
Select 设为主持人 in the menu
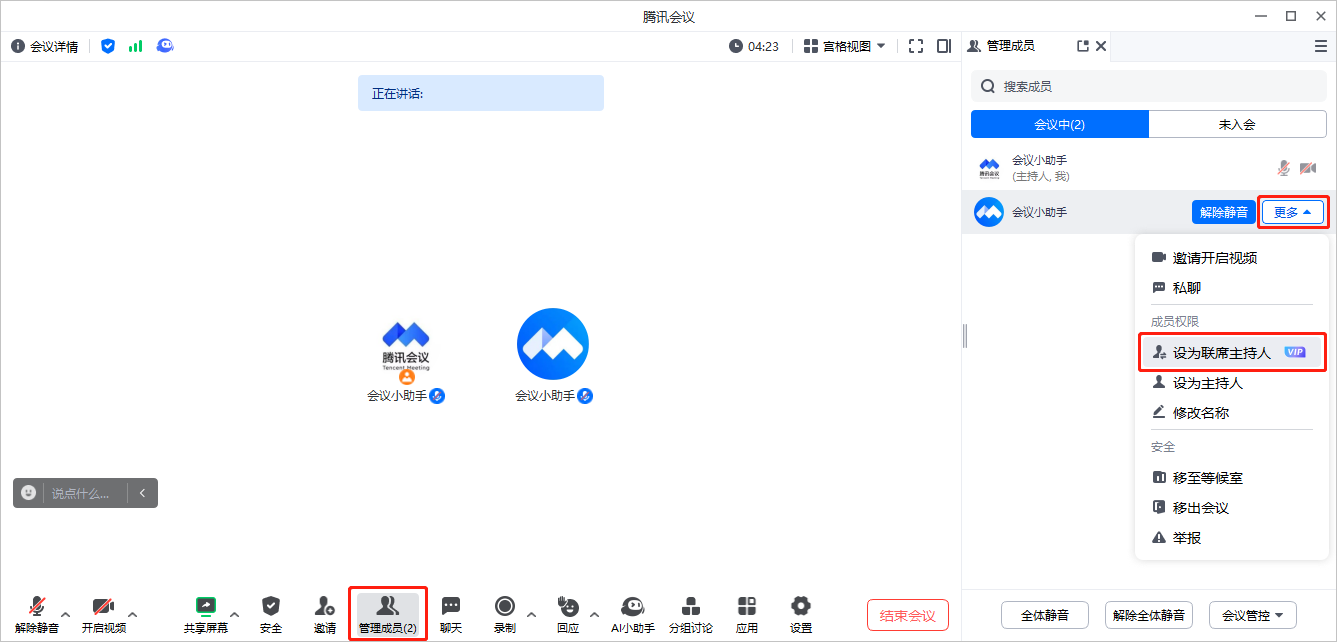click(1232, 383)
